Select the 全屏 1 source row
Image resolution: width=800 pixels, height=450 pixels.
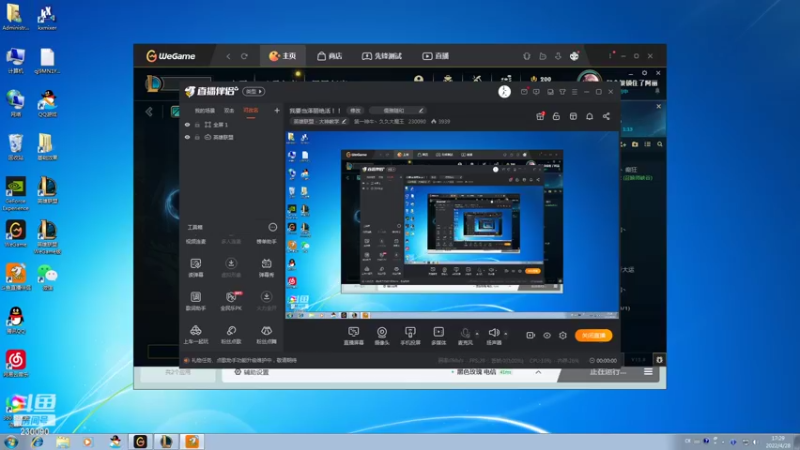point(232,124)
